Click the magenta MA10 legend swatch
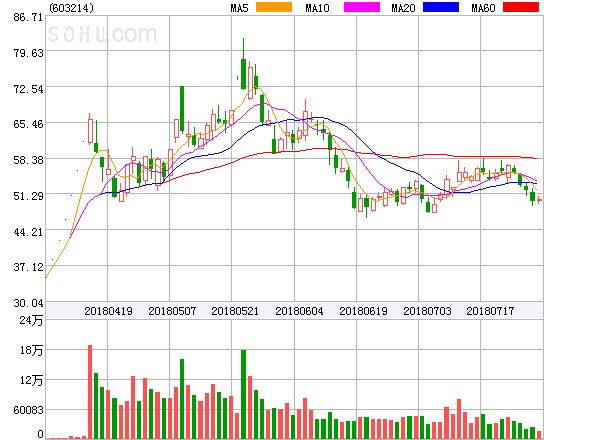The image size is (600, 440). (362, 7)
